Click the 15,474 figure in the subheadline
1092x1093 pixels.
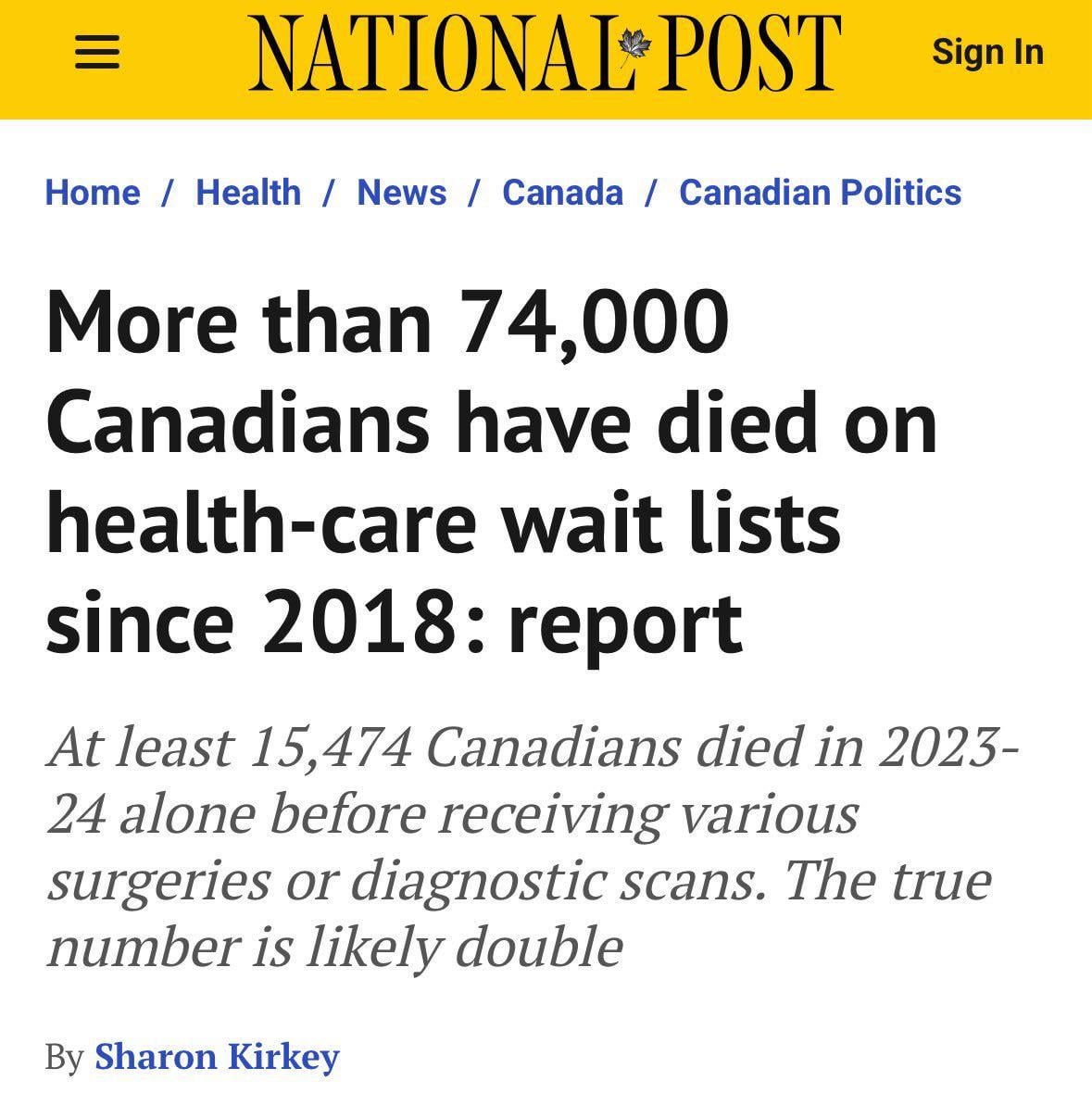(x=329, y=748)
